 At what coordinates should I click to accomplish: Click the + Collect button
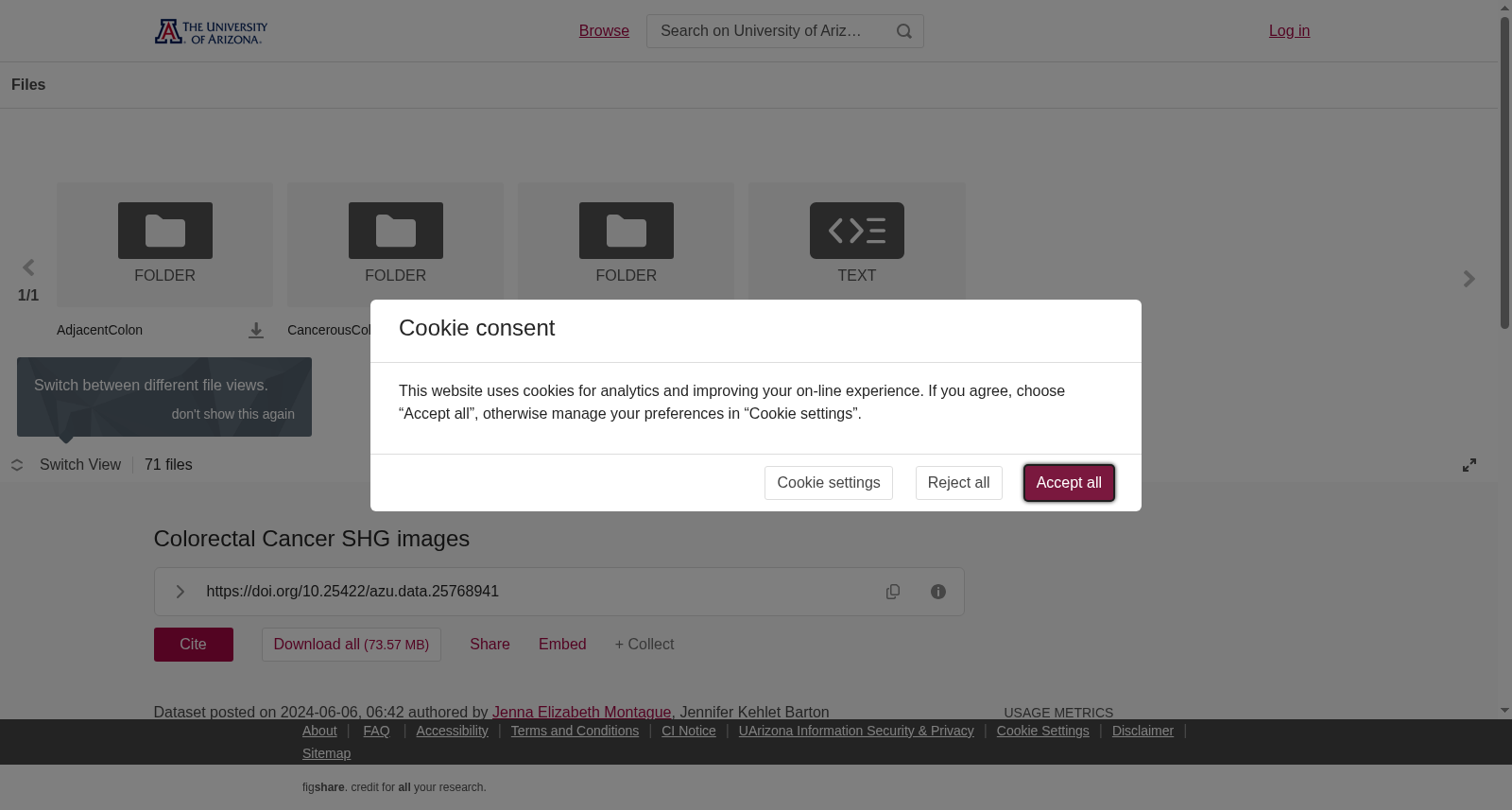tap(644, 645)
